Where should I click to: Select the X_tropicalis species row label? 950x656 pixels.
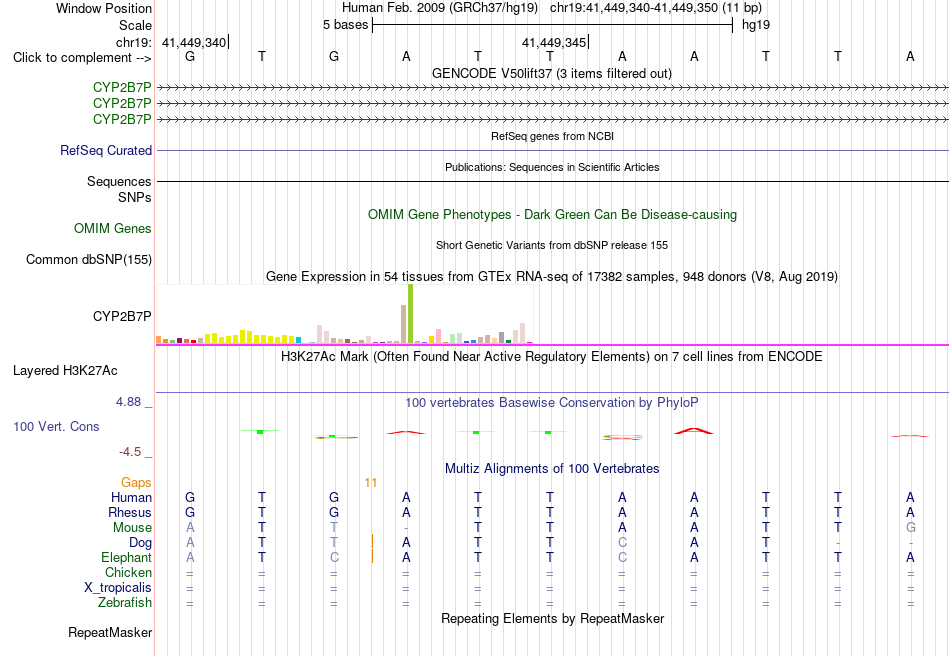click(x=118, y=588)
